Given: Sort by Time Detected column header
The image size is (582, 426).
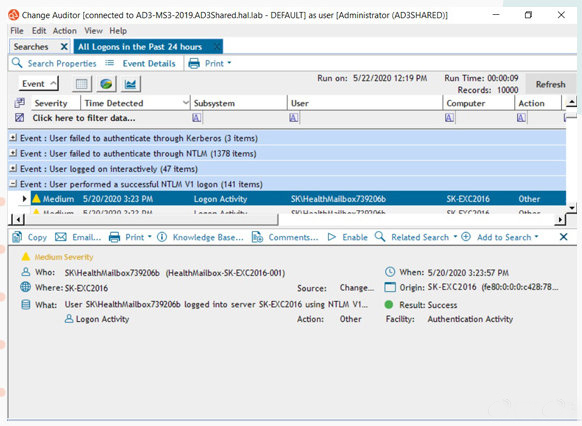Looking at the screenshot, I should point(114,103).
